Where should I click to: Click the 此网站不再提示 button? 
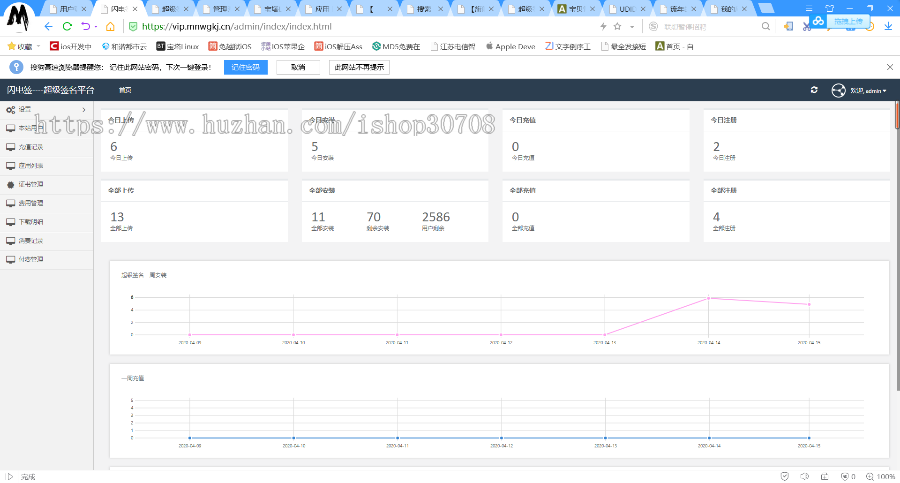click(359, 67)
